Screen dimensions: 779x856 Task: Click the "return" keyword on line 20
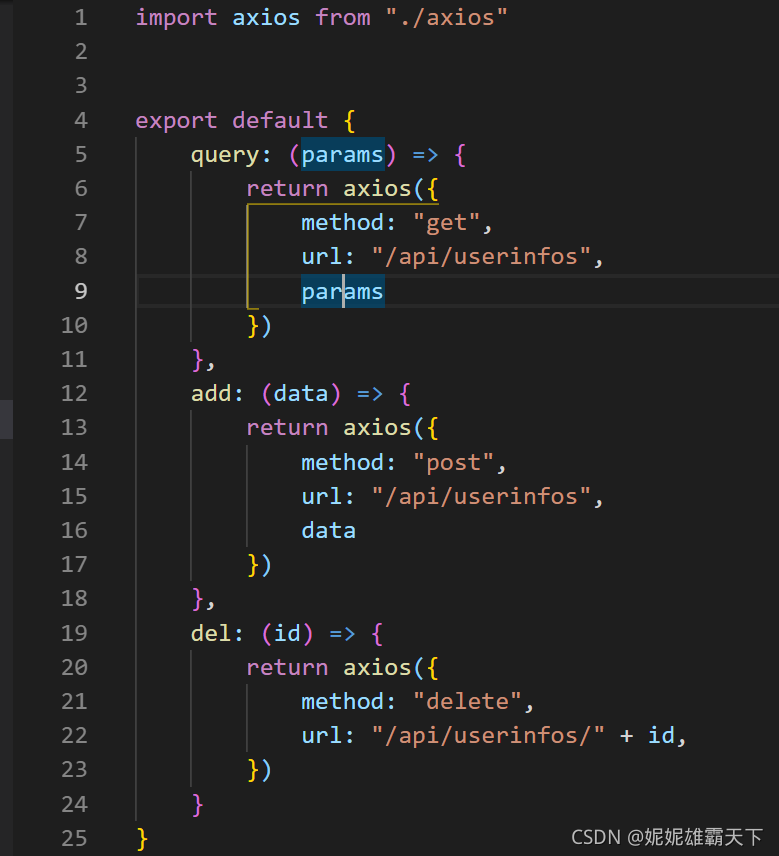pyautogui.click(x=287, y=668)
